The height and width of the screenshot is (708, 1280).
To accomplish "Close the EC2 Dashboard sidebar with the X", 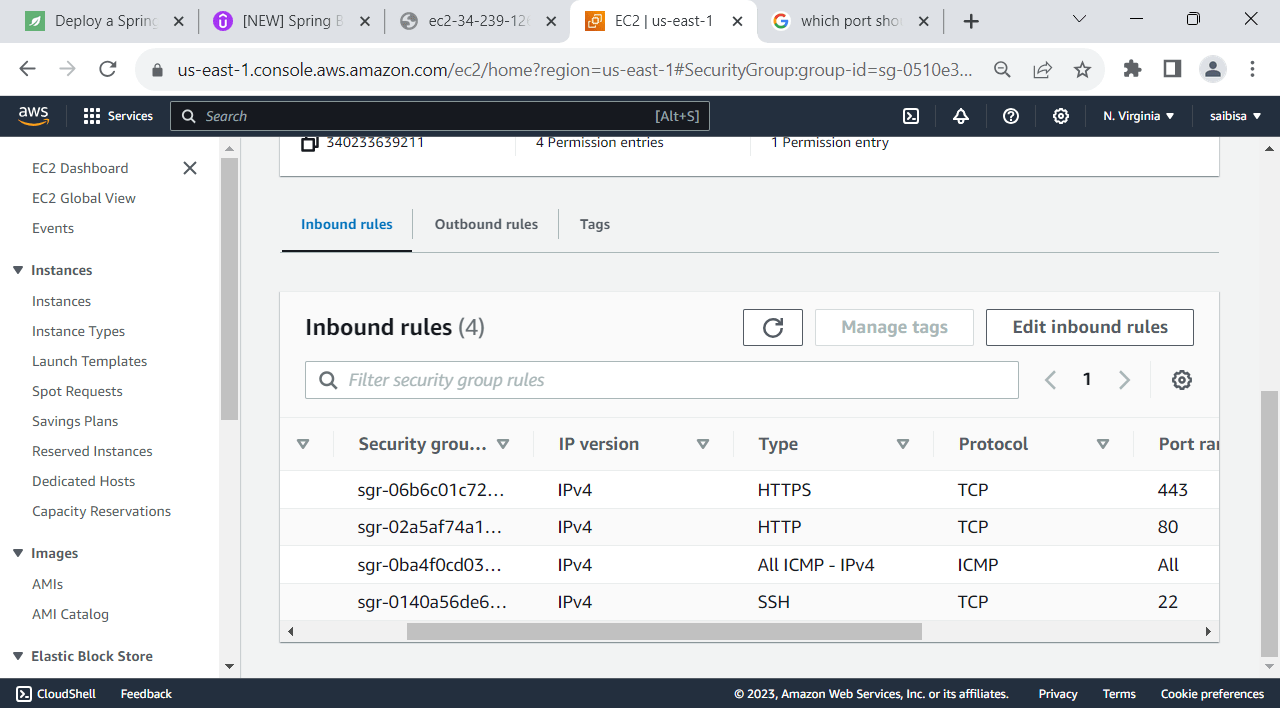I will 189,168.
